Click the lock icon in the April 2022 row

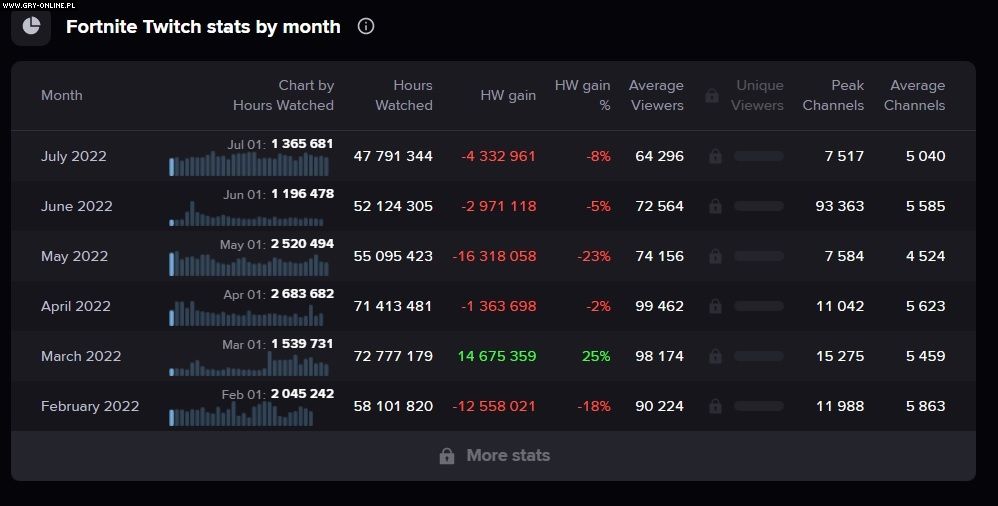(715, 306)
